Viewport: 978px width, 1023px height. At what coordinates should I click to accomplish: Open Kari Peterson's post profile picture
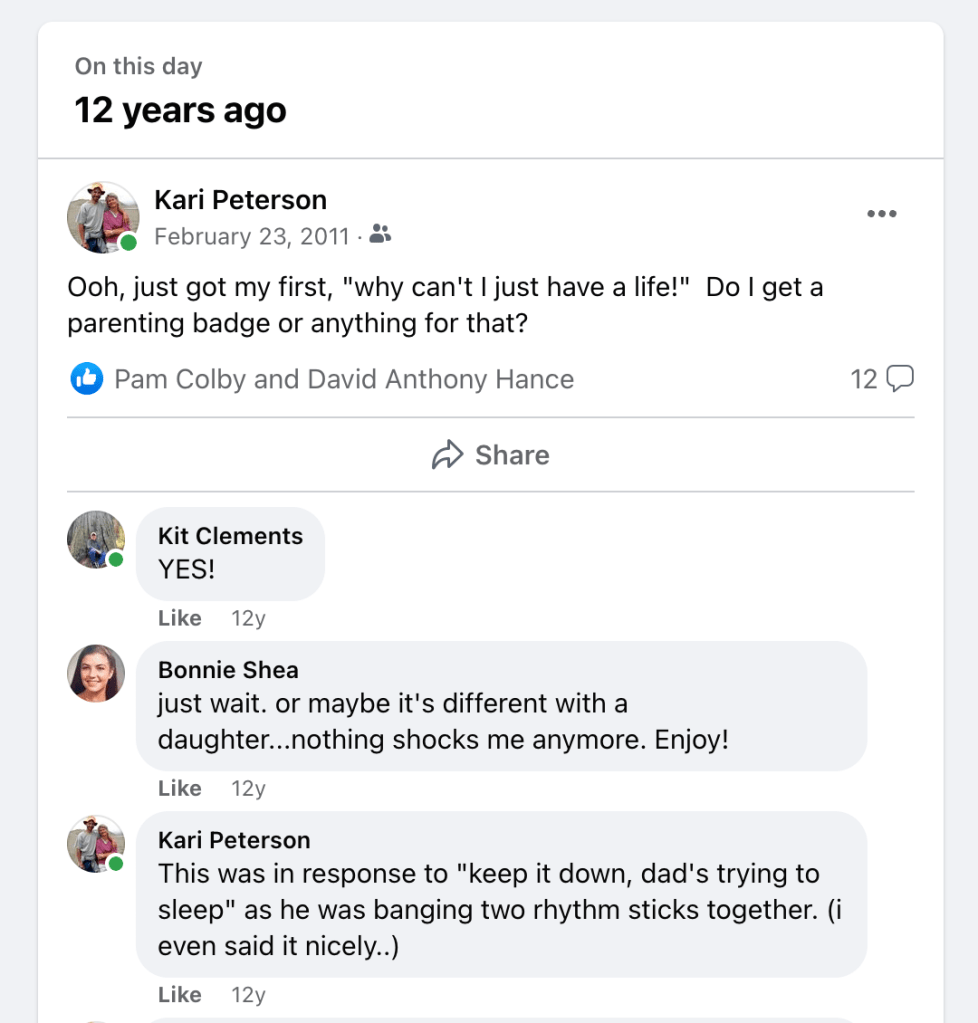point(102,217)
